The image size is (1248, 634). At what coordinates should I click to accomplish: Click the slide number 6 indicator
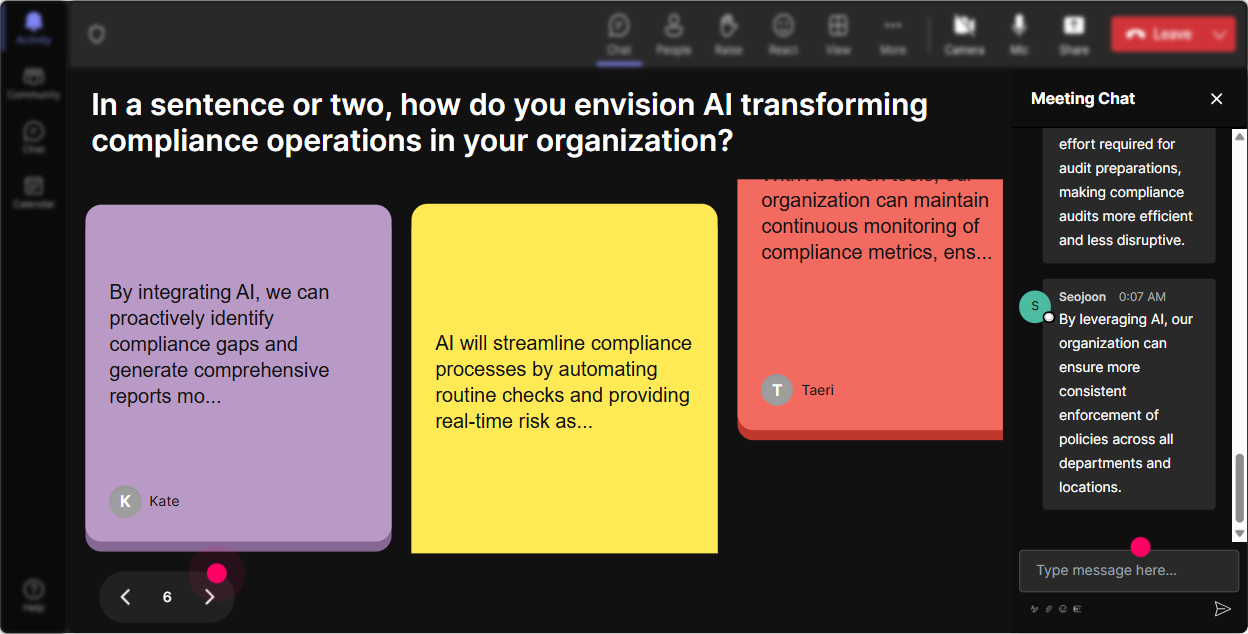click(x=167, y=597)
